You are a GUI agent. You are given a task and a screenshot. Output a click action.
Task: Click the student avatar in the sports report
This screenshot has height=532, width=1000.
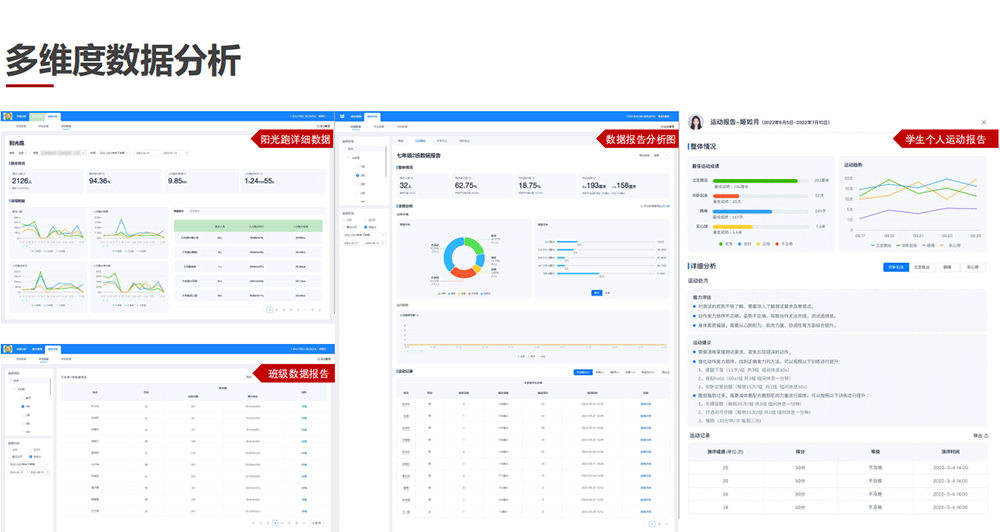pyautogui.click(x=695, y=122)
